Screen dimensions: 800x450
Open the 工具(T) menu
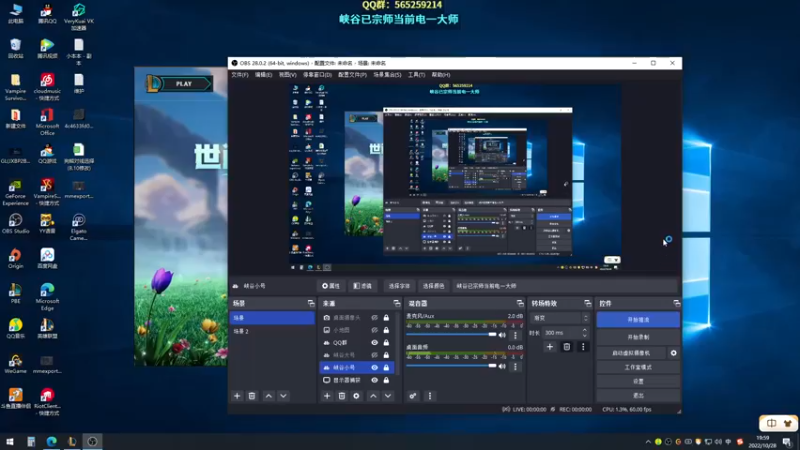coord(416,75)
